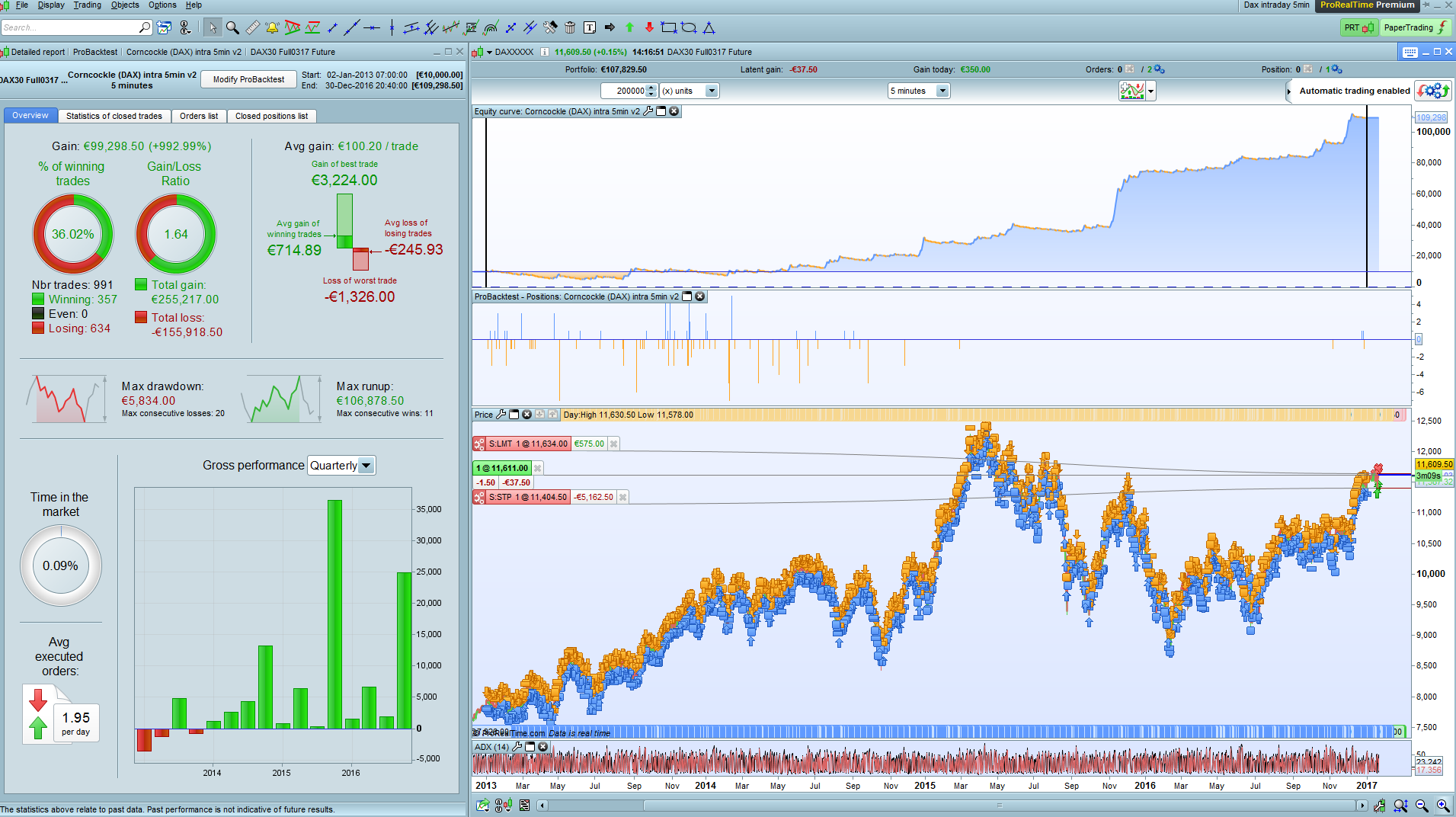Screen dimensions: 1456x817
Task: Click in the Search input field
Action: pos(70,28)
